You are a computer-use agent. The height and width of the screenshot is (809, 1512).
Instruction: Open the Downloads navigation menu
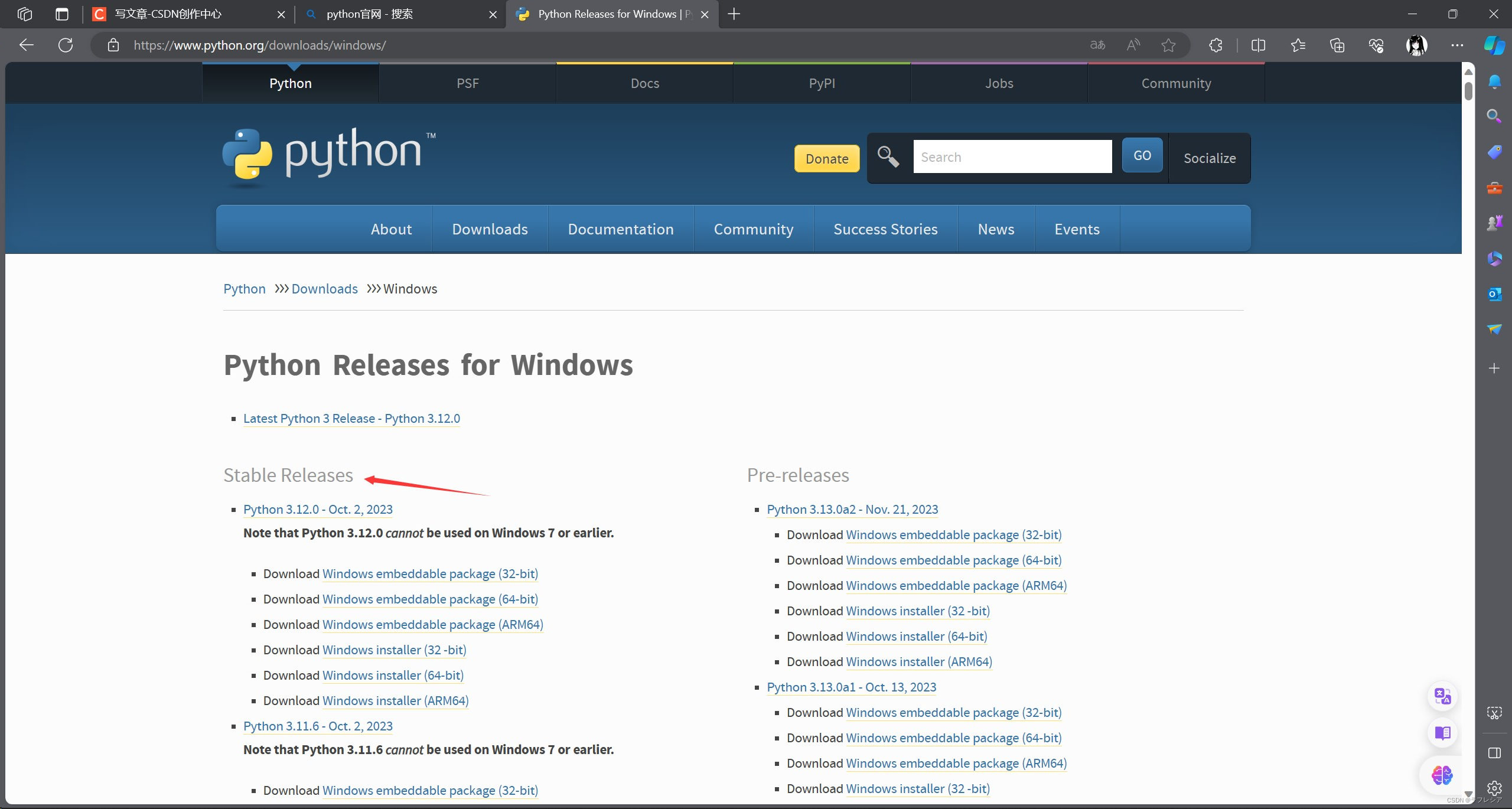[490, 229]
